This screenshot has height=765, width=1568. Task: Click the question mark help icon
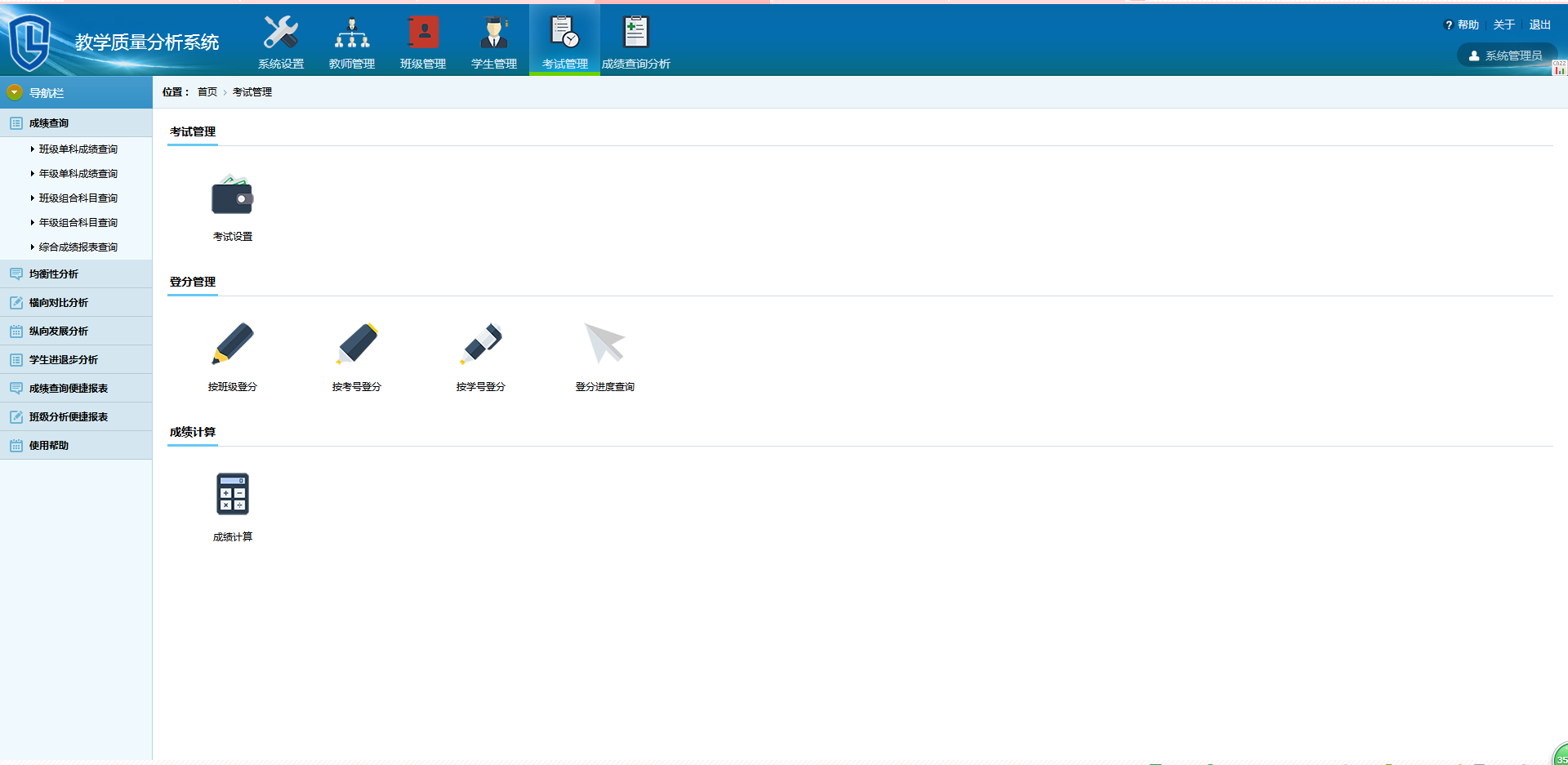[x=1448, y=25]
